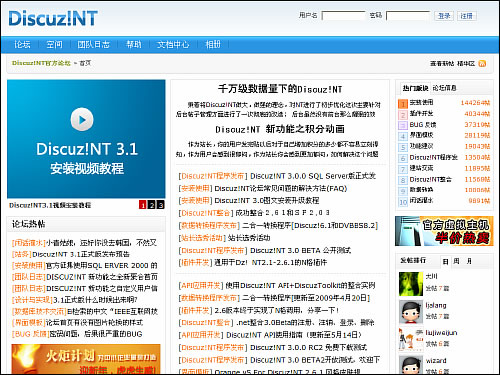The image size is (500, 375).
Task: Open the 论坛常见问题的解决方法(FAQ) post
Action: pos(281,188)
